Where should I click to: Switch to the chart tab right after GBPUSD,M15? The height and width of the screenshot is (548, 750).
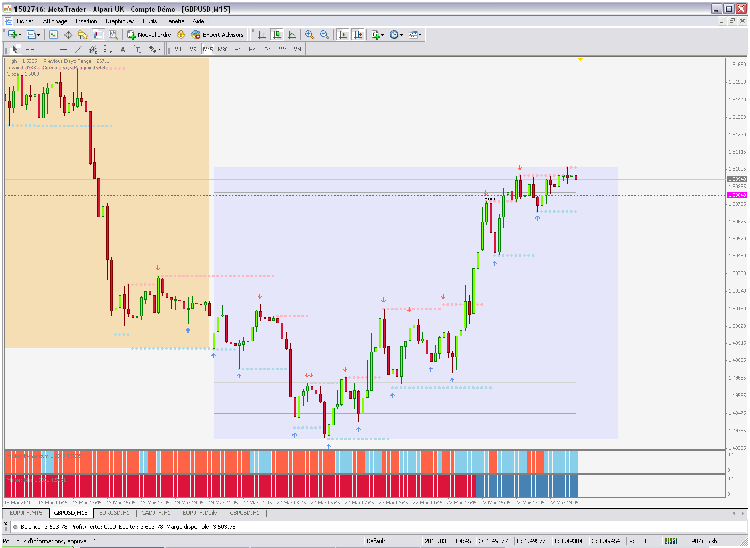[114, 513]
